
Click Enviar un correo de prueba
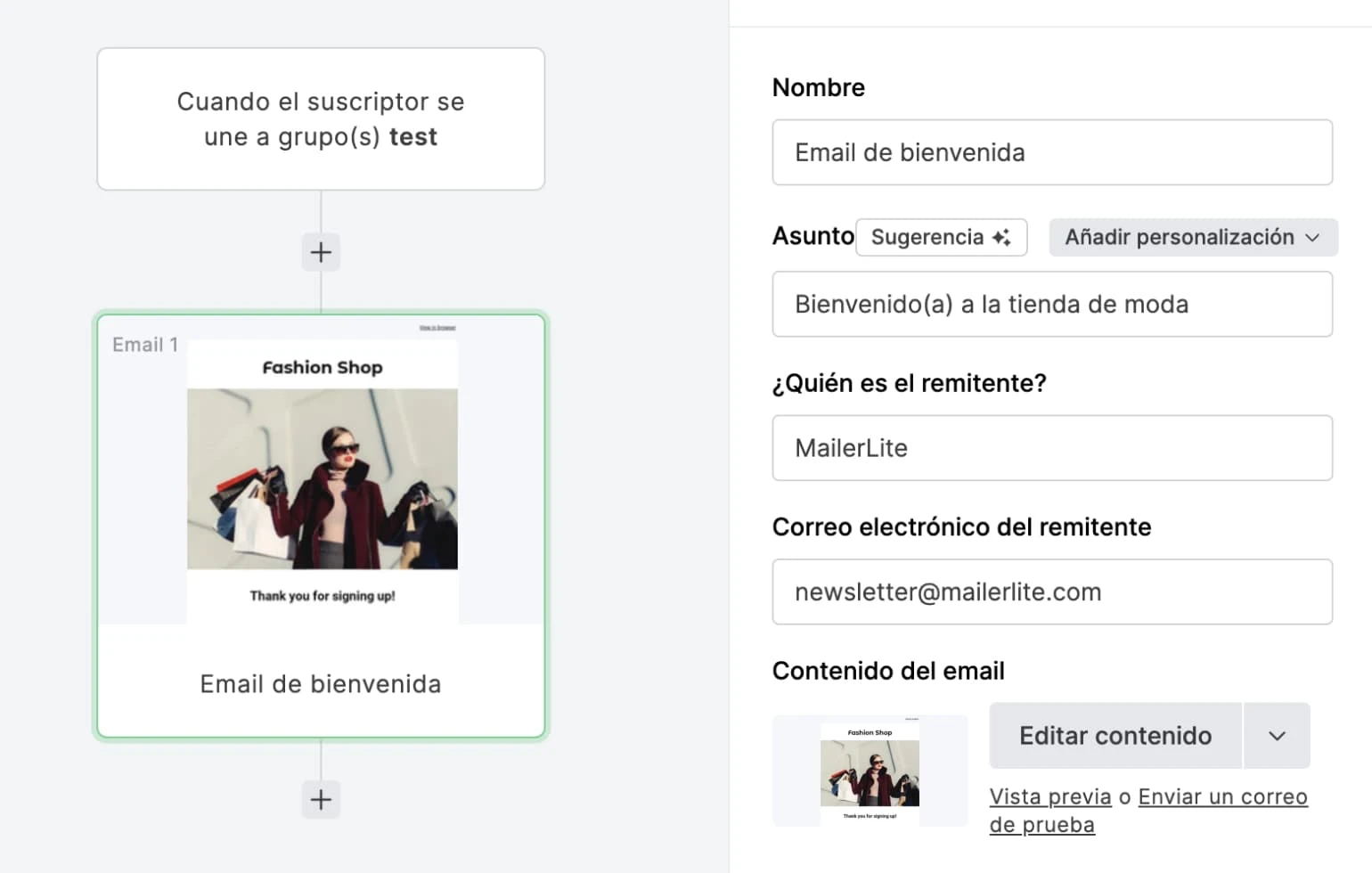[x=1221, y=796]
